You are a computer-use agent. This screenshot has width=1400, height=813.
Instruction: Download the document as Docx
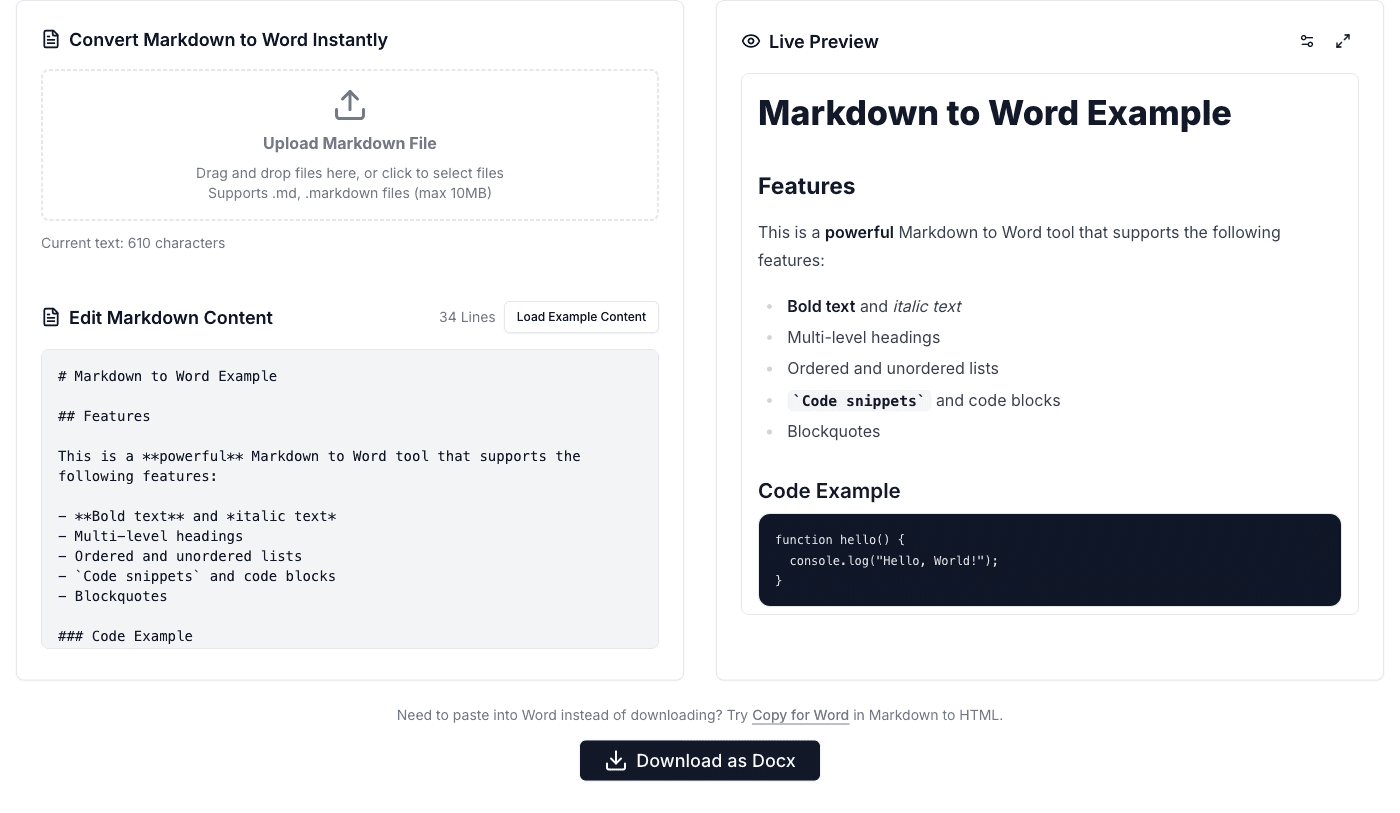700,761
